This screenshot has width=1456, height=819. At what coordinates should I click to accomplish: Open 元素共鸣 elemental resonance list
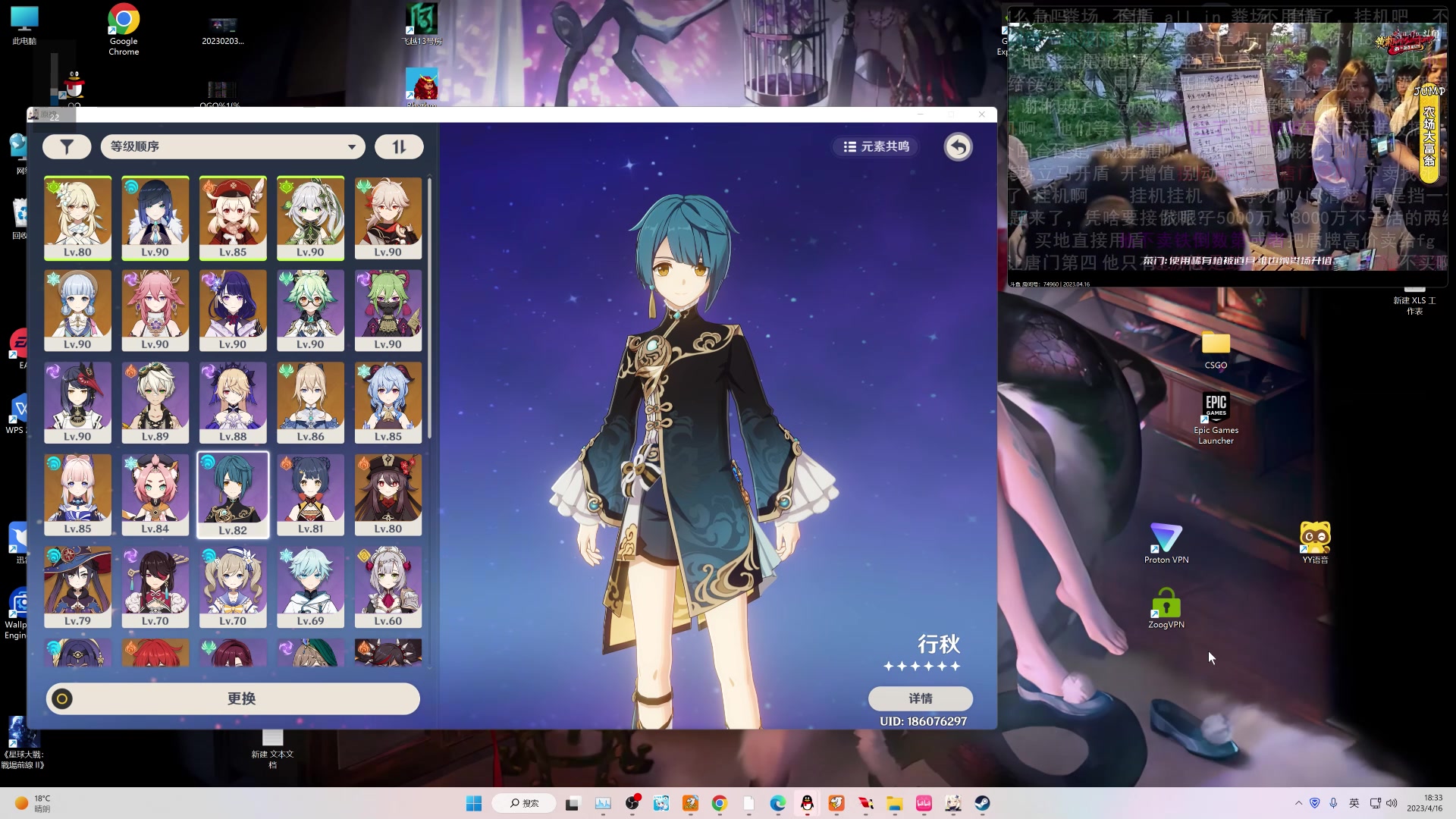point(877,146)
